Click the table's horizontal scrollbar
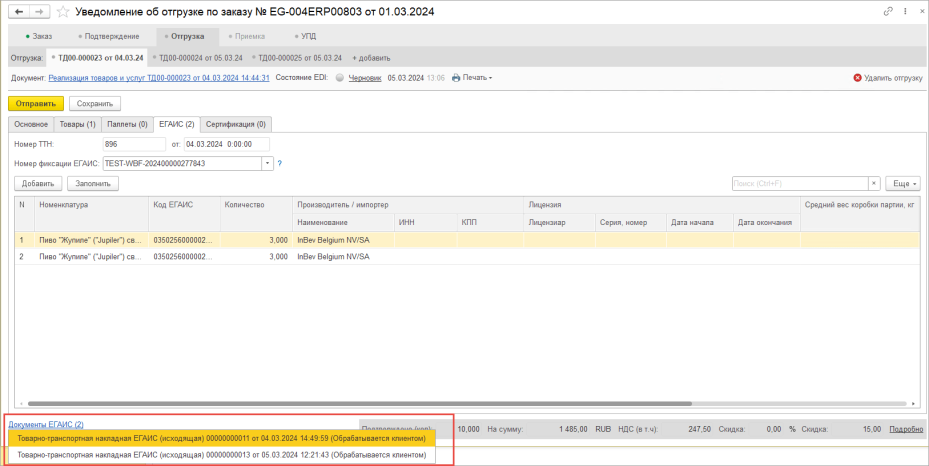929x466 pixels. point(360,404)
